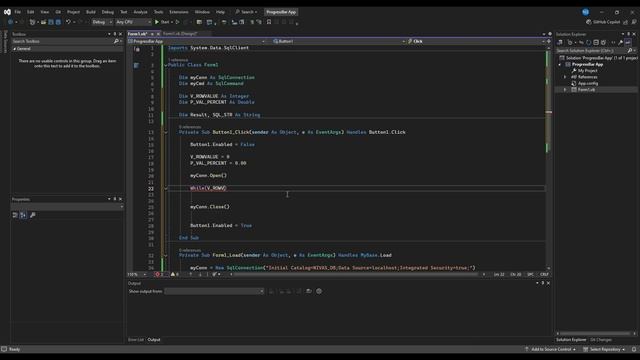
Task: Click the Search button in title bar
Action: pyautogui.click(x=246, y=12)
